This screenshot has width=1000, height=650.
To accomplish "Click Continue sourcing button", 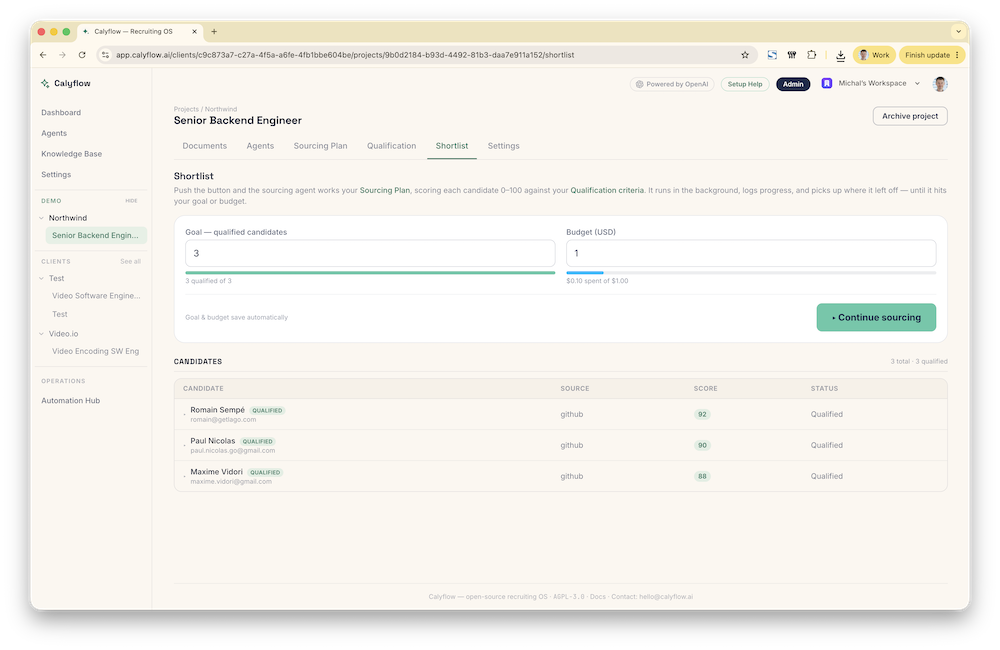I will [x=876, y=318].
